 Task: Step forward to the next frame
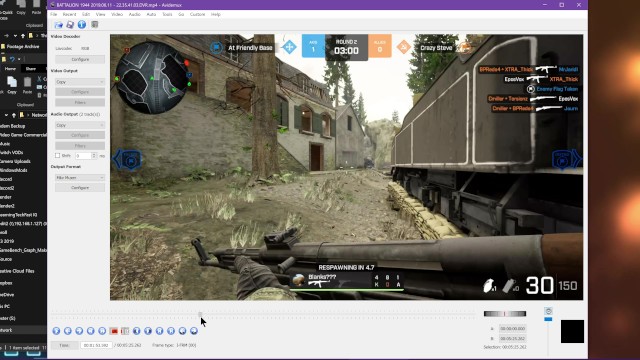tap(79, 331)
